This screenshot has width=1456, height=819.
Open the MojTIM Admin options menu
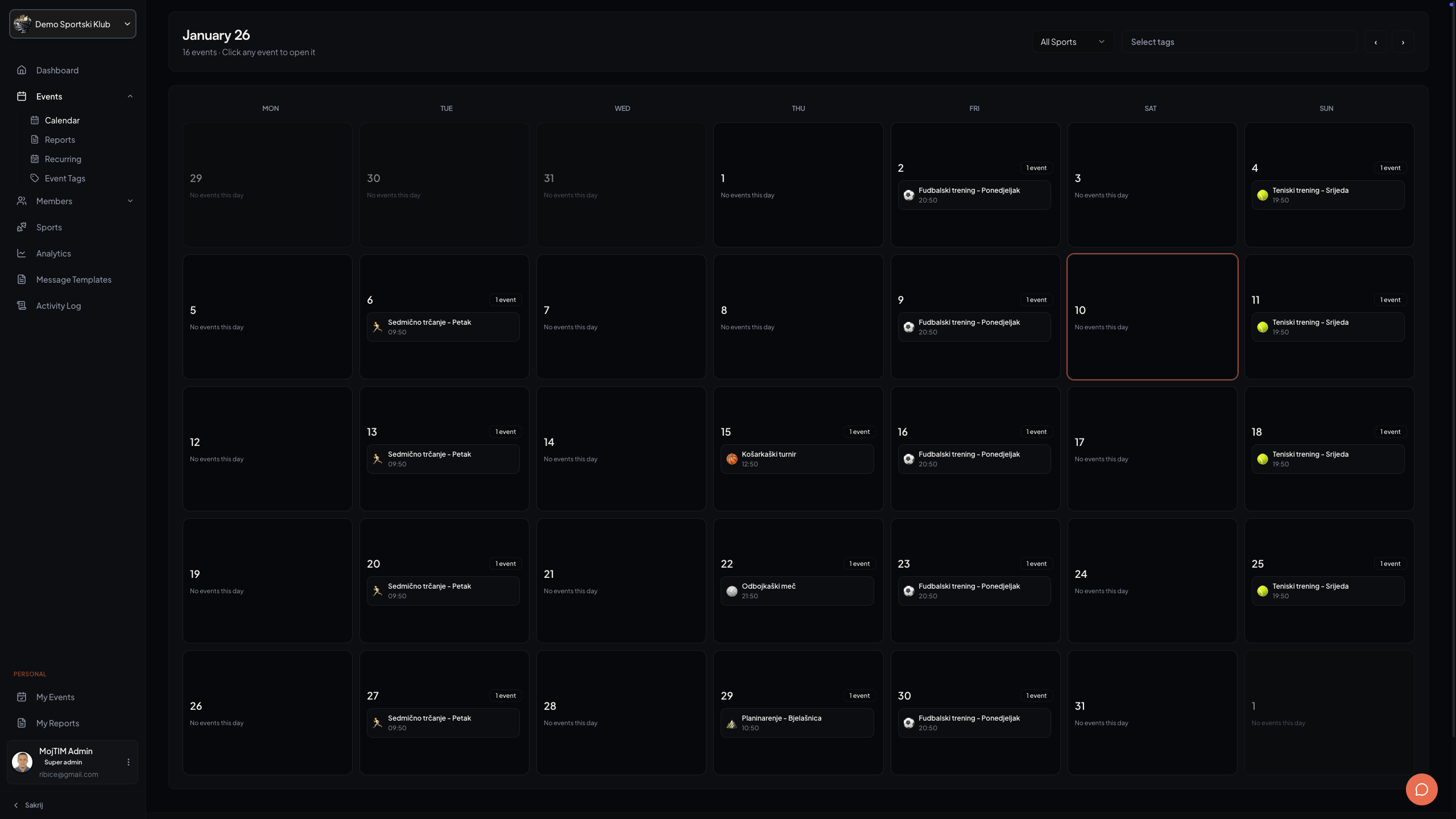[128, 762]
